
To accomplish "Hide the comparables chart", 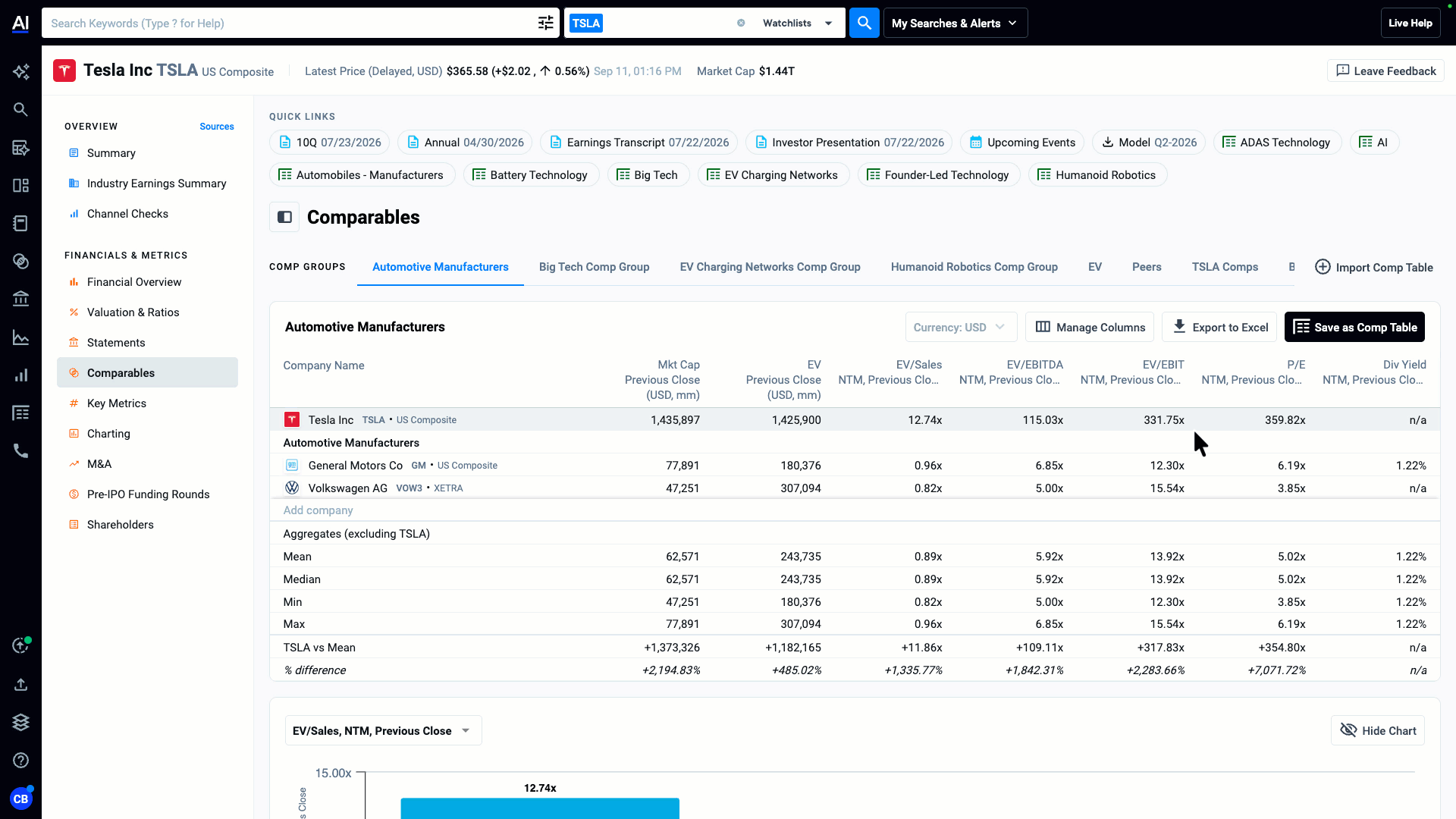I will click(1378, 730).
